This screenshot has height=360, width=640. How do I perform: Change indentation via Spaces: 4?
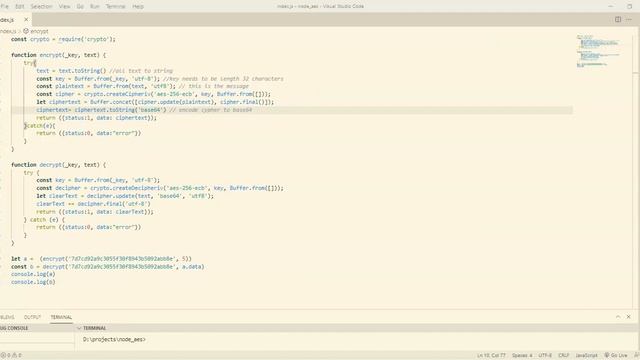tap(522, 356)
